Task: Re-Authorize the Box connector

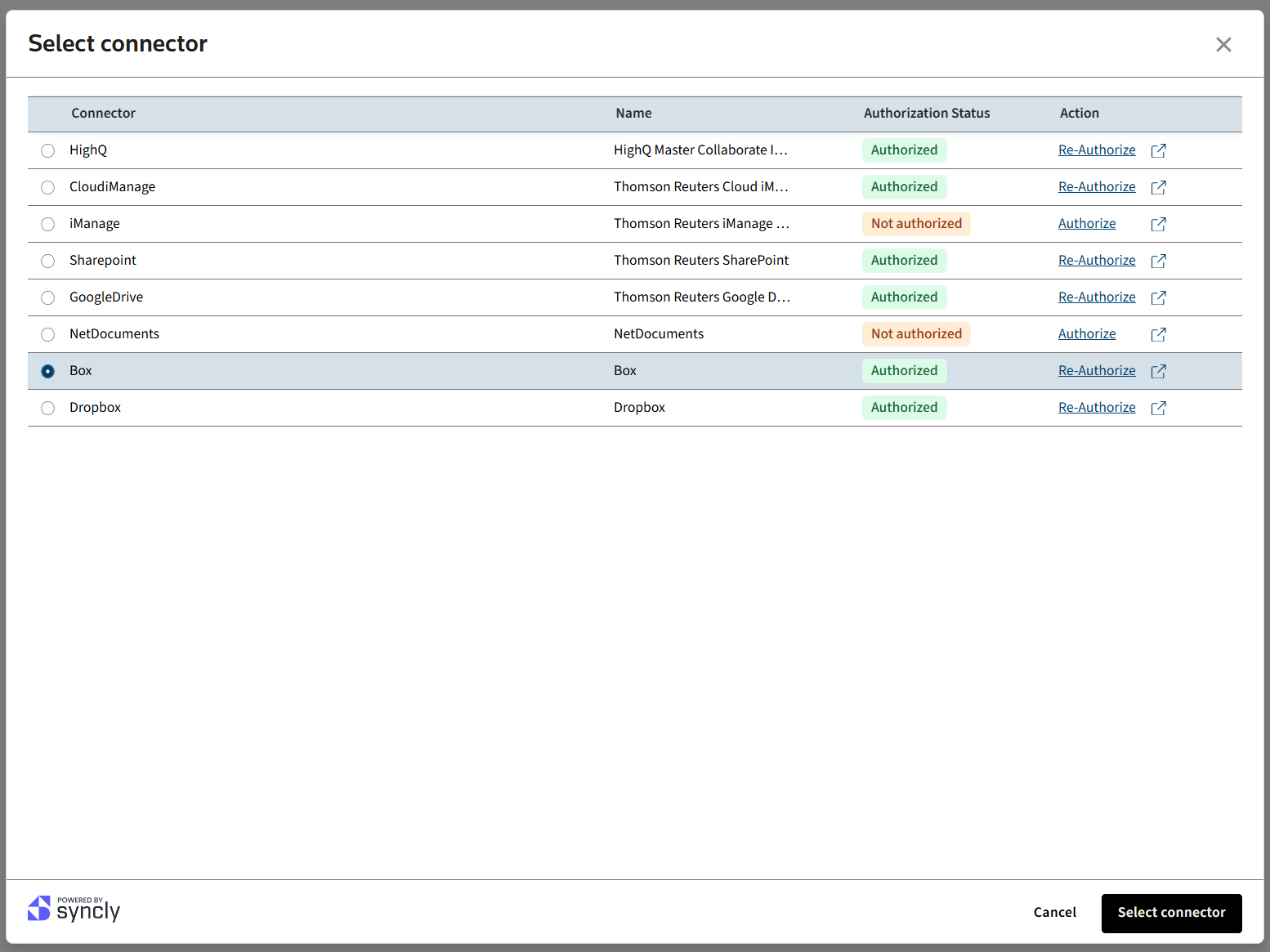Action: pyautogui.click(x=1096, y=370)
